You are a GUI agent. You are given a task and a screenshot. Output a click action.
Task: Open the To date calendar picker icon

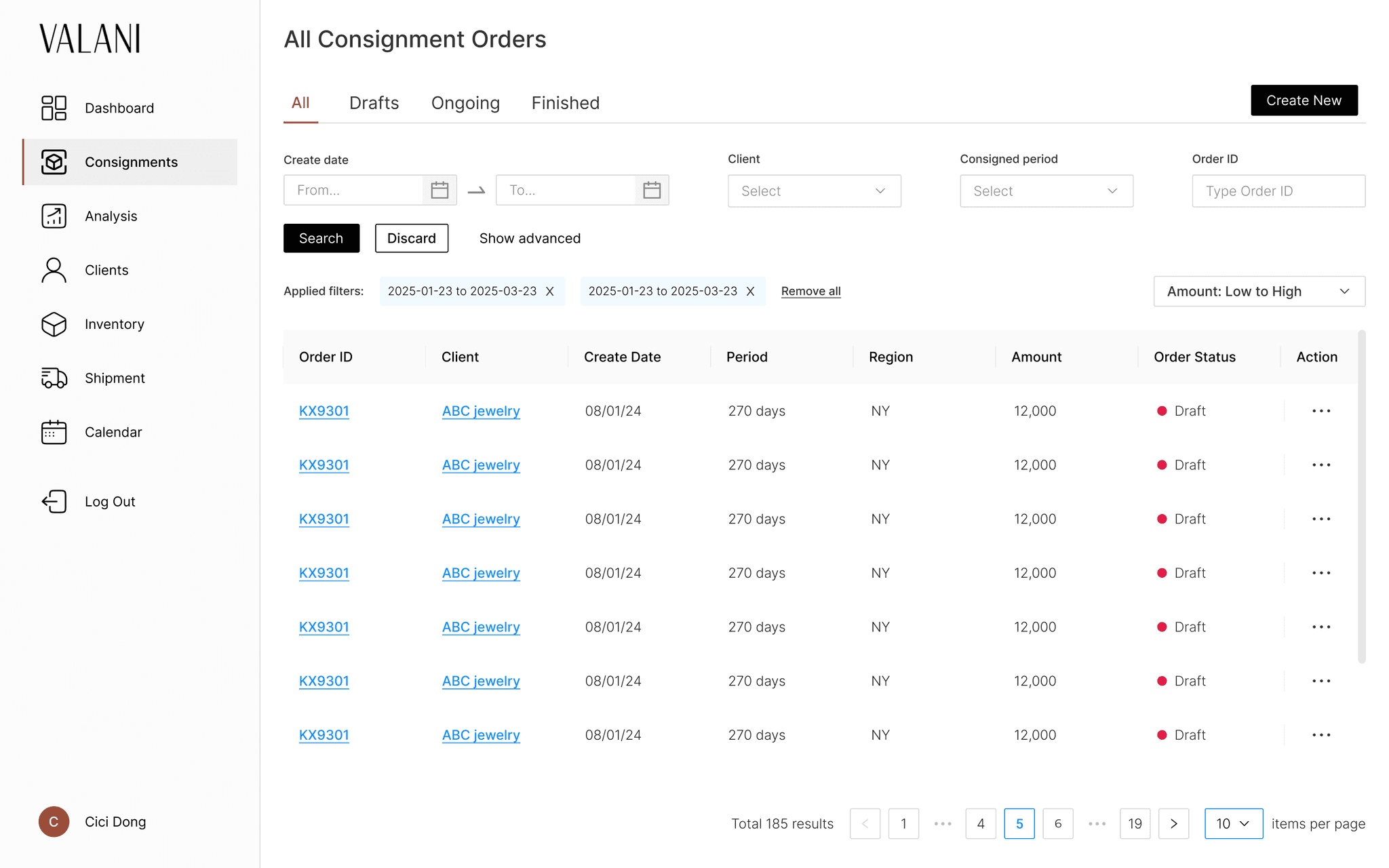pyautogui.click(x=652, y=191)
